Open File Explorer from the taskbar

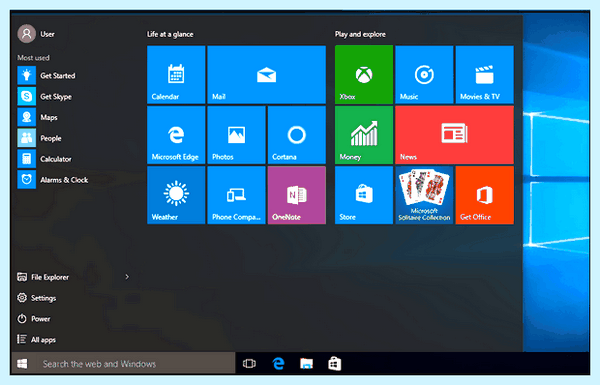coord(307,363)
